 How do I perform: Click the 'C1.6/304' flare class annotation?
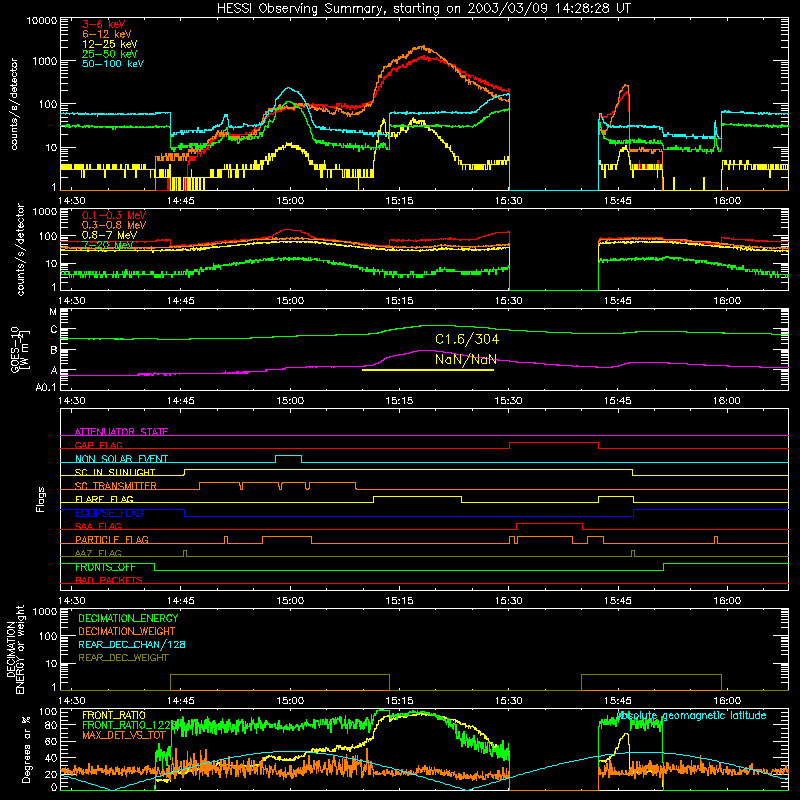(467, 339)
